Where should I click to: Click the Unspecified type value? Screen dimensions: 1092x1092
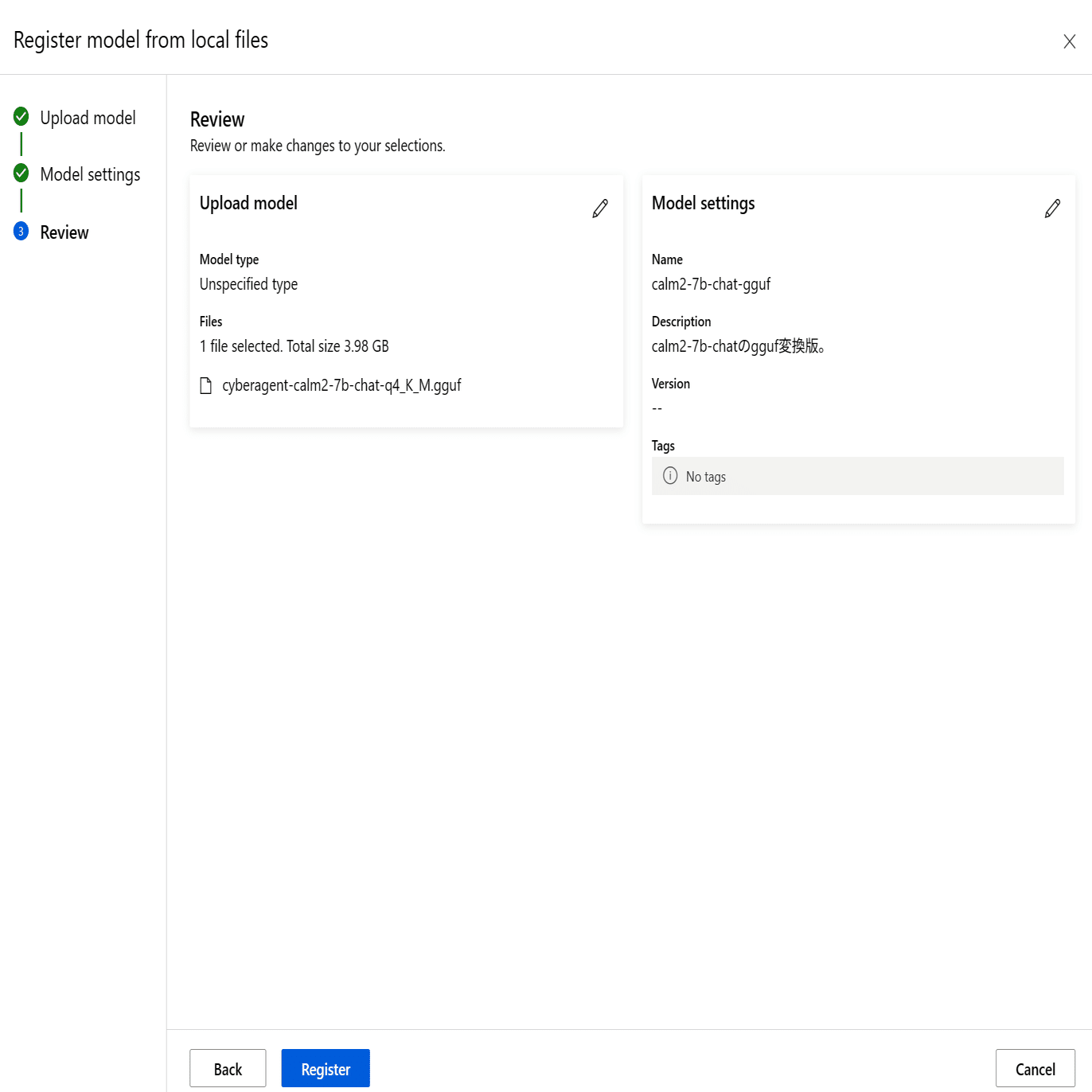click(248, 284)
